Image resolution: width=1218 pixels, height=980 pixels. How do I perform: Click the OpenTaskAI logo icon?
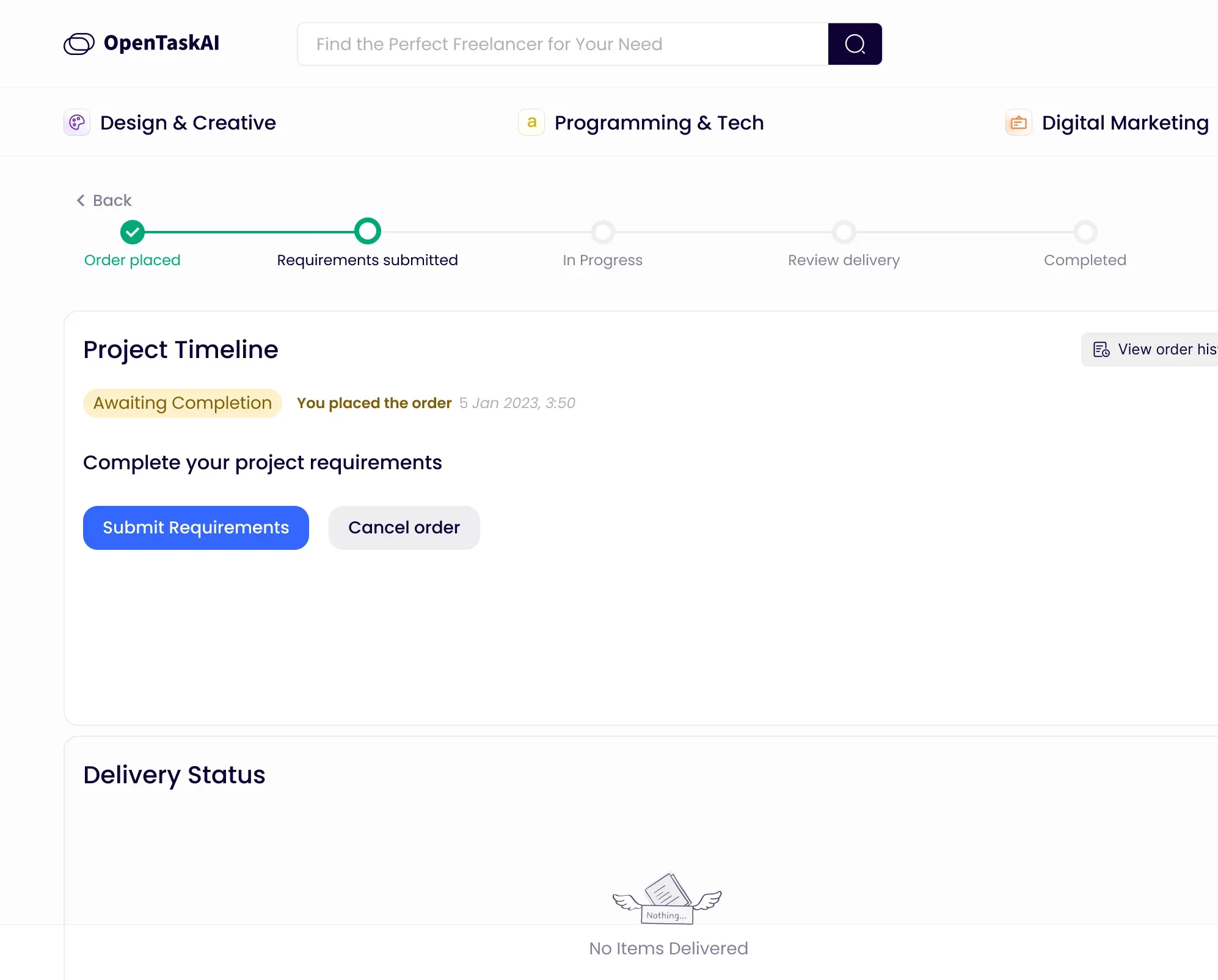pos(78,43)
